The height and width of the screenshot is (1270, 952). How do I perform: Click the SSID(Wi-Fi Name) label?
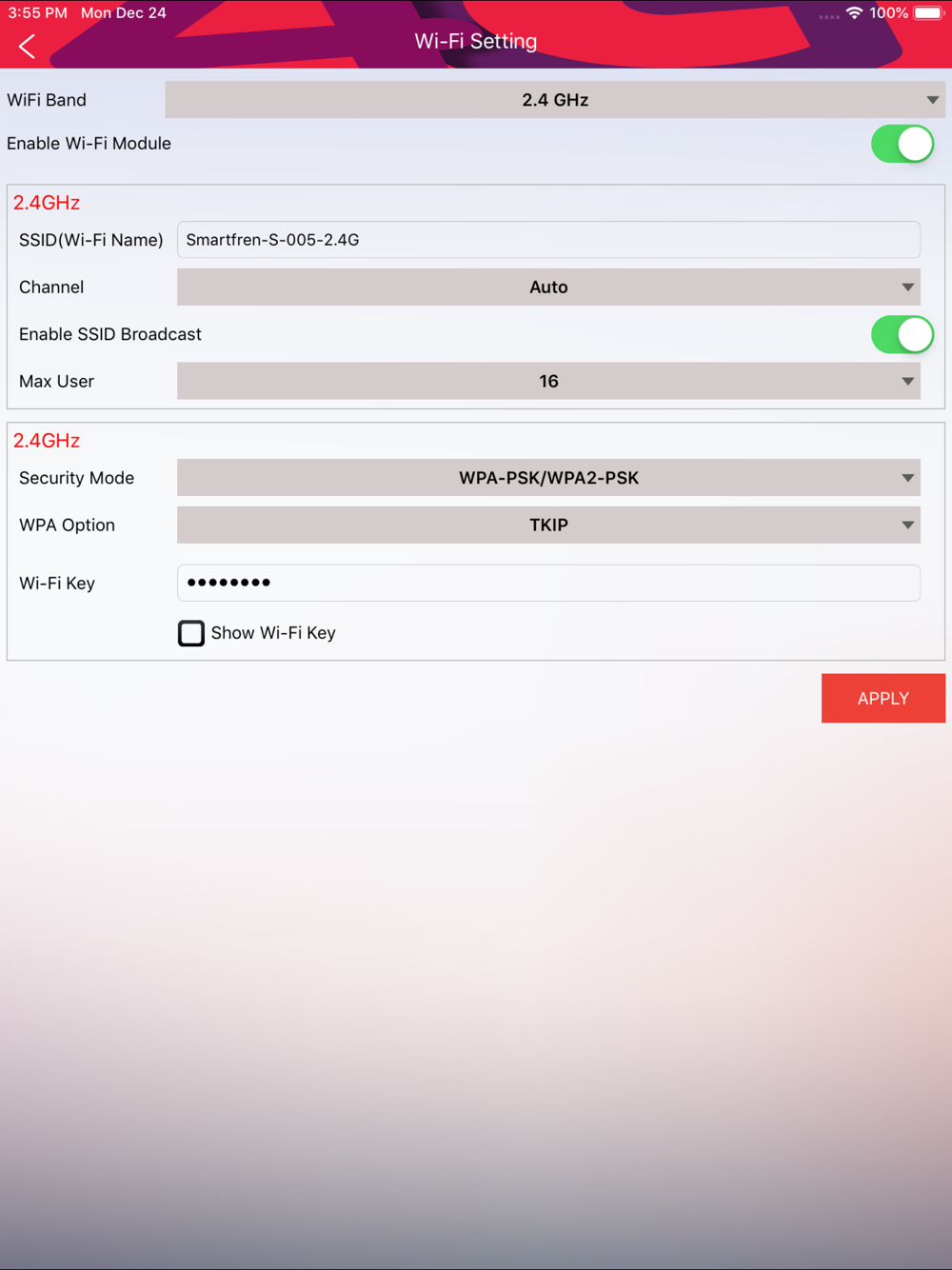click(x=91, y=240)
